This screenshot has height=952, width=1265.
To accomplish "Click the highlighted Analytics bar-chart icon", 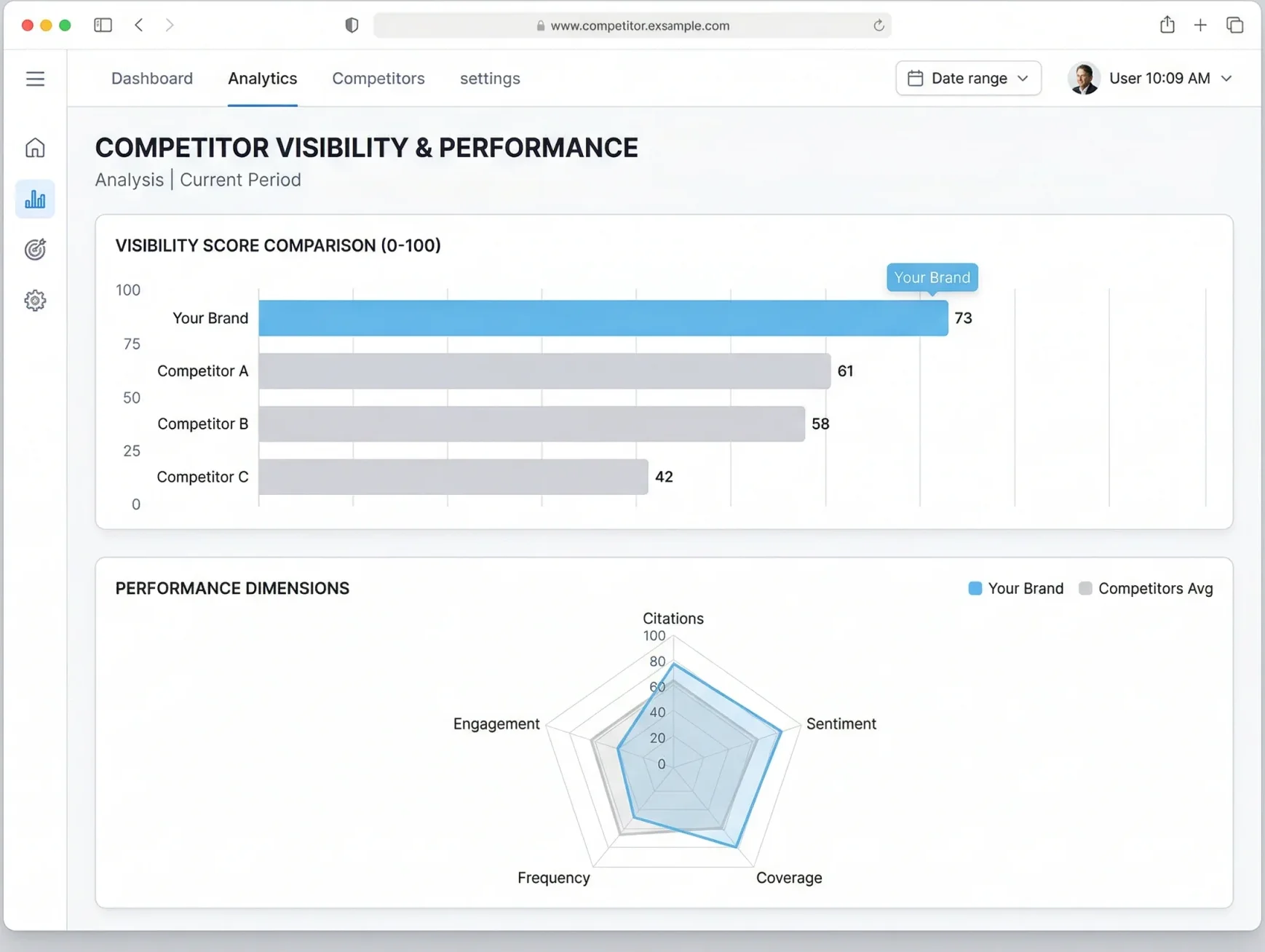I will (x=35, y=198).
